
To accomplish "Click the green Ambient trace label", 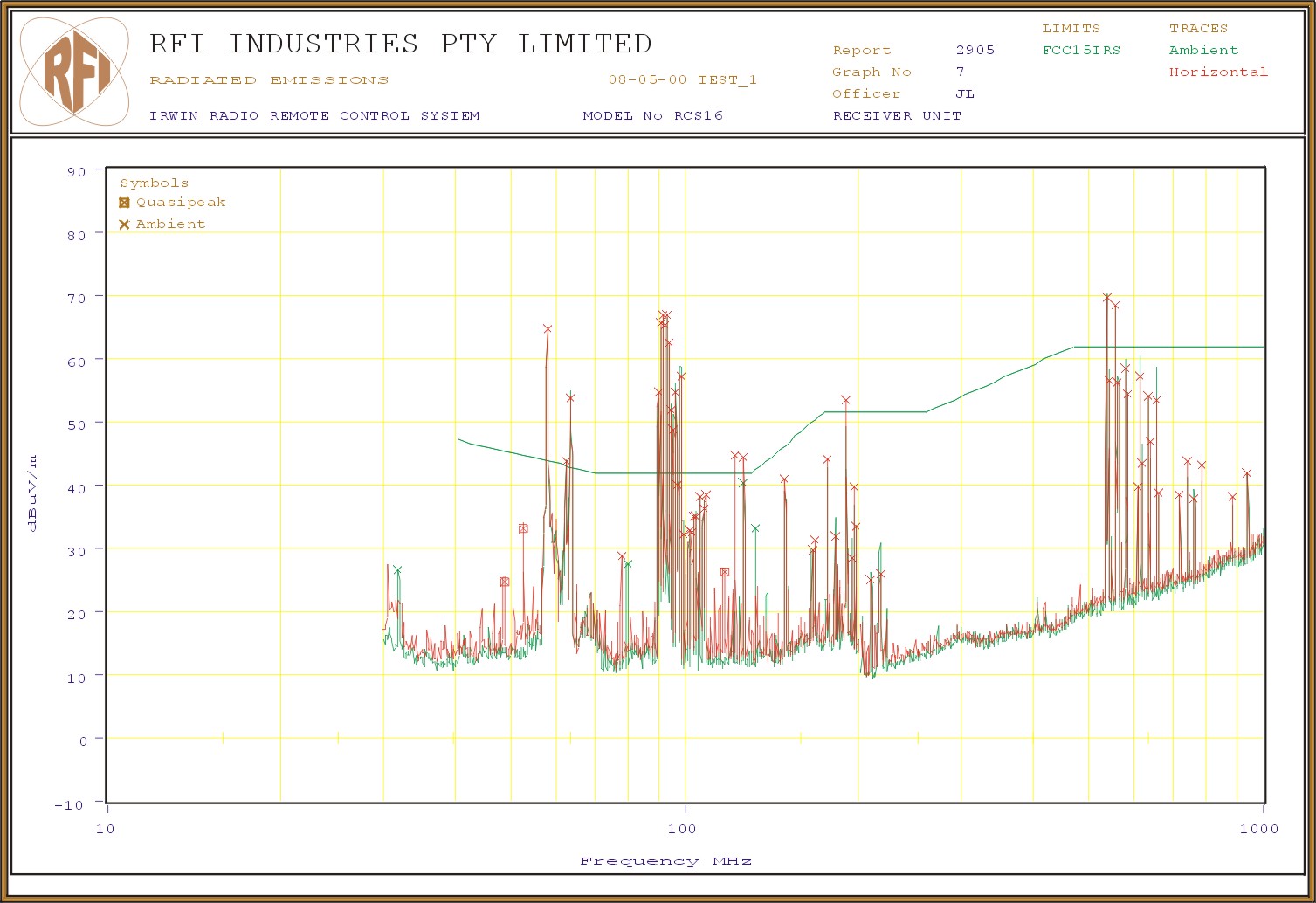I will click(1203, 51).
